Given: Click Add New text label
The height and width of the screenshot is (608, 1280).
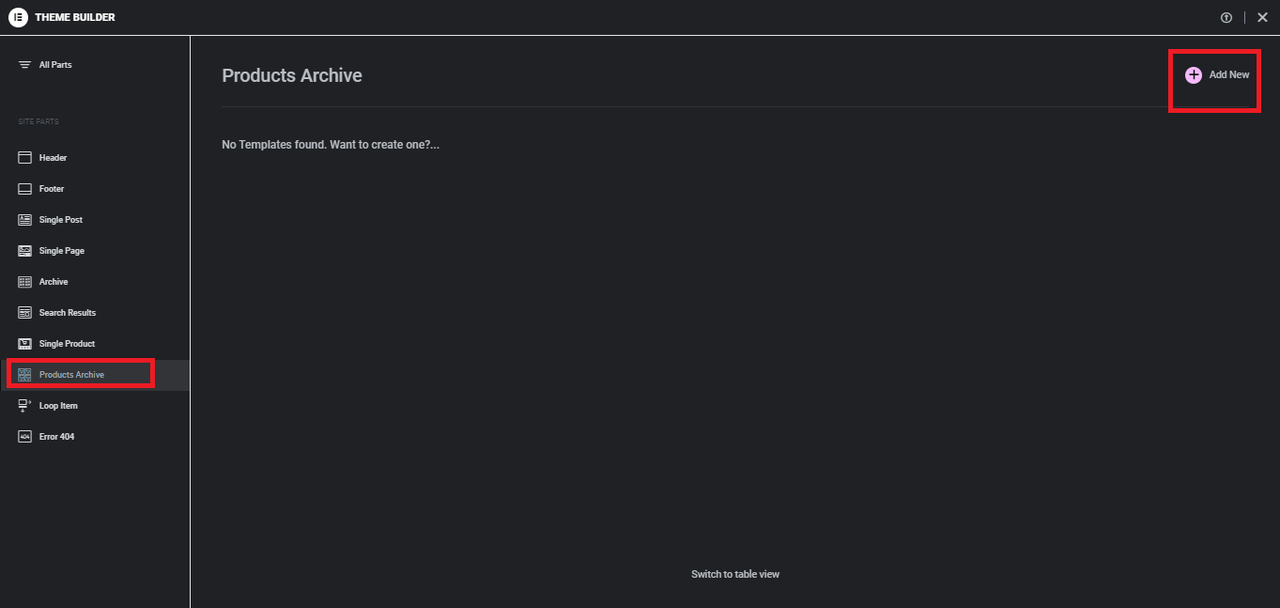Looking at the screenshot, I should [1229, 75].
